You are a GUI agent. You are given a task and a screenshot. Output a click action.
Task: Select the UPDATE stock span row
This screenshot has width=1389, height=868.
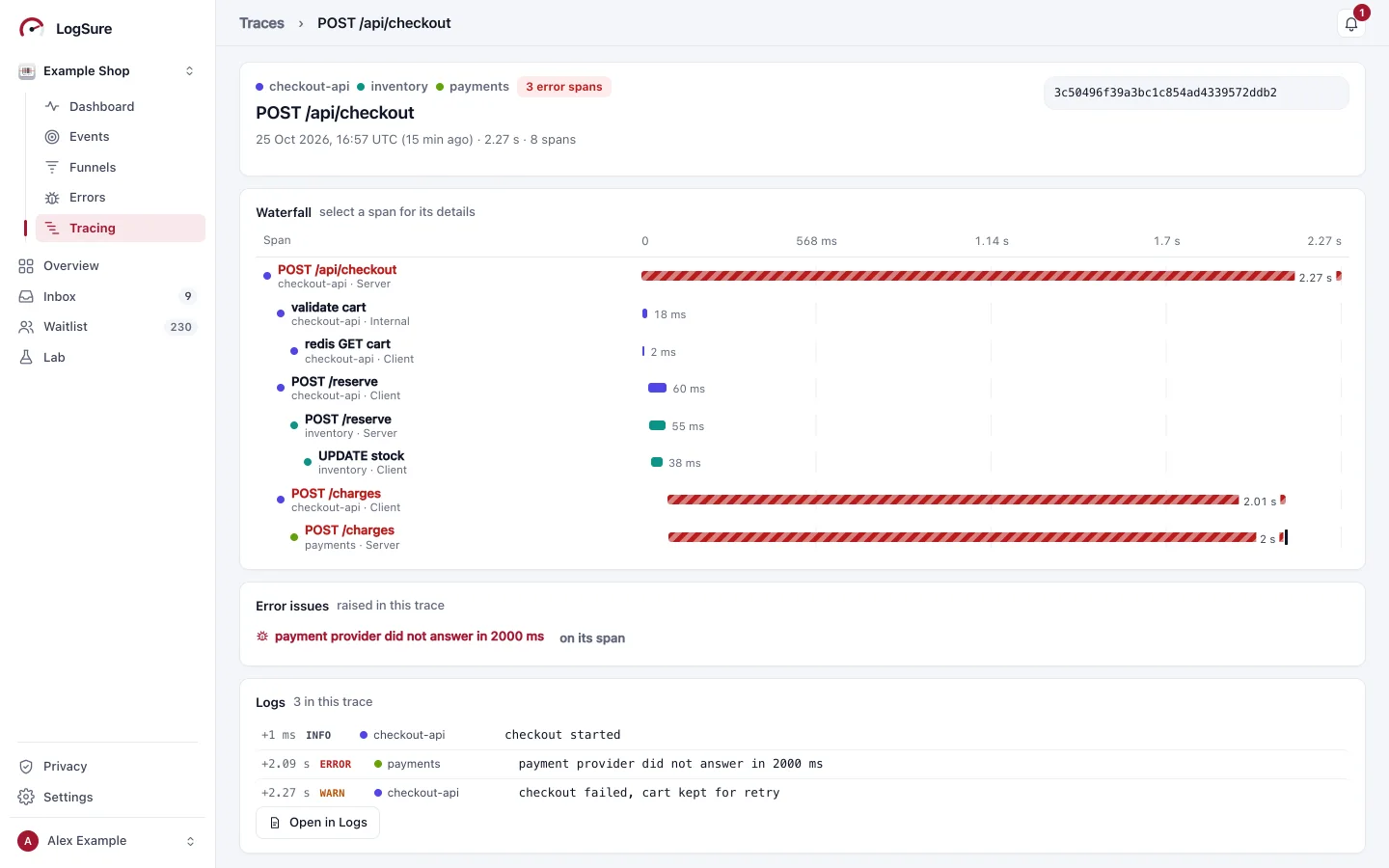pyautogui.click(x=802, y=463)
